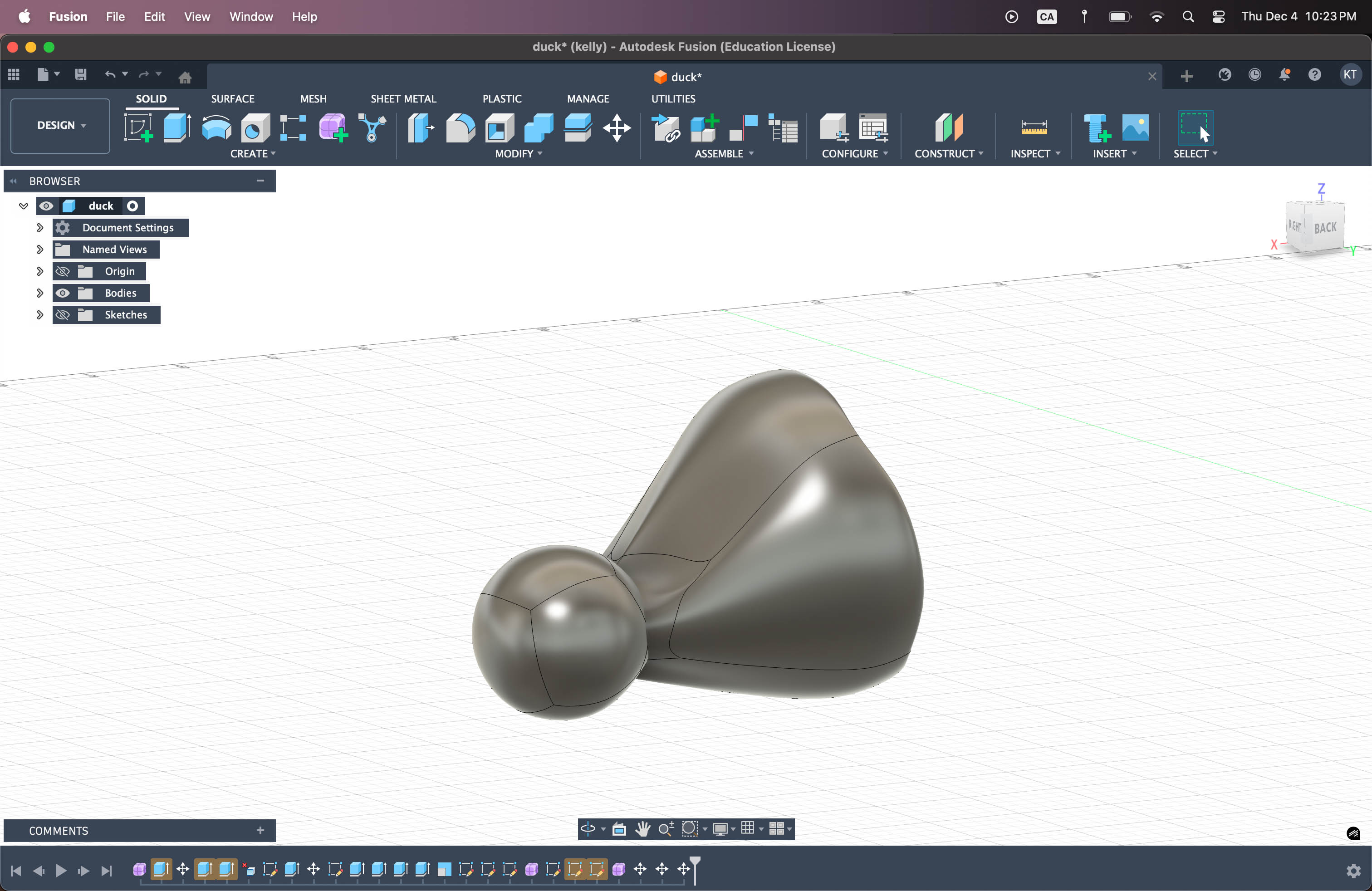Open the View menu in menu bar
Screen dimensions: 1372x891
tap(196, 17)
